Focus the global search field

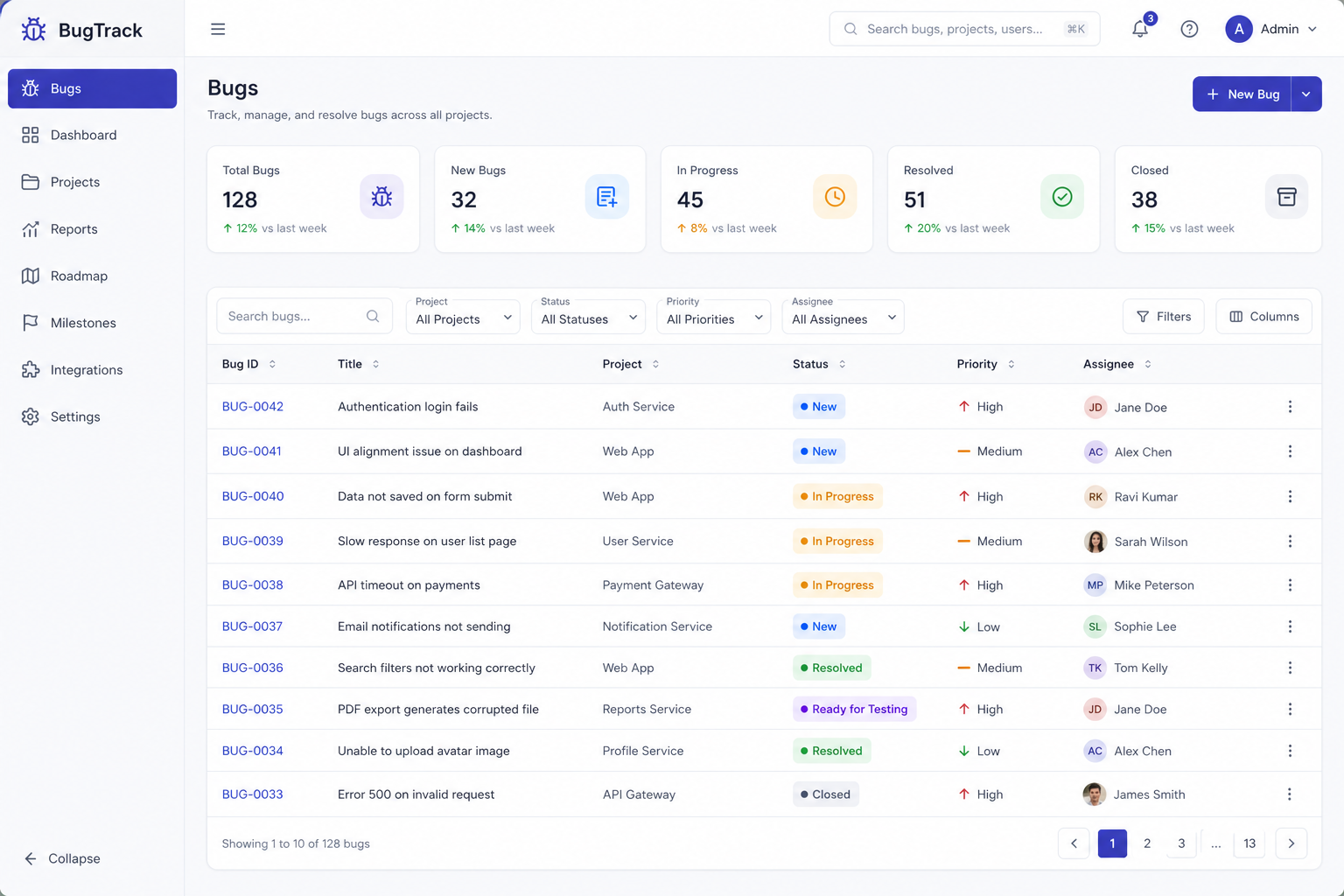coord(964,29)
